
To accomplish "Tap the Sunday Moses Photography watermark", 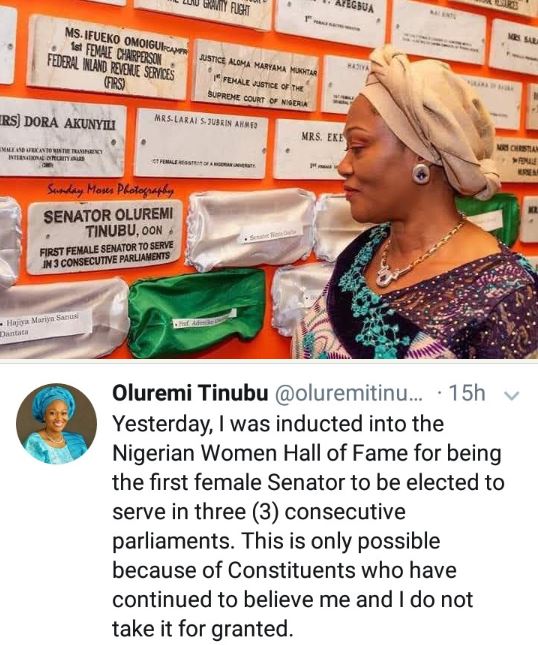I will pyautogui.click(x=110, y=190).
